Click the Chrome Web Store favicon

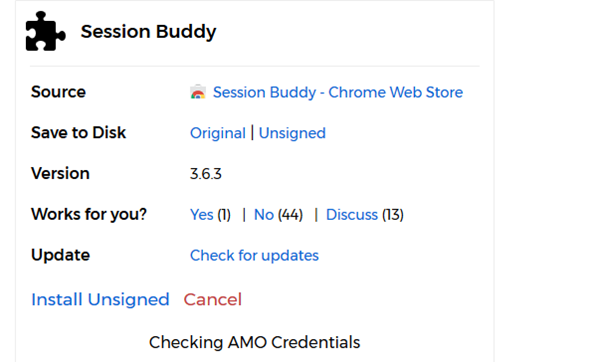pyautogui.click(x=198, y=92)
